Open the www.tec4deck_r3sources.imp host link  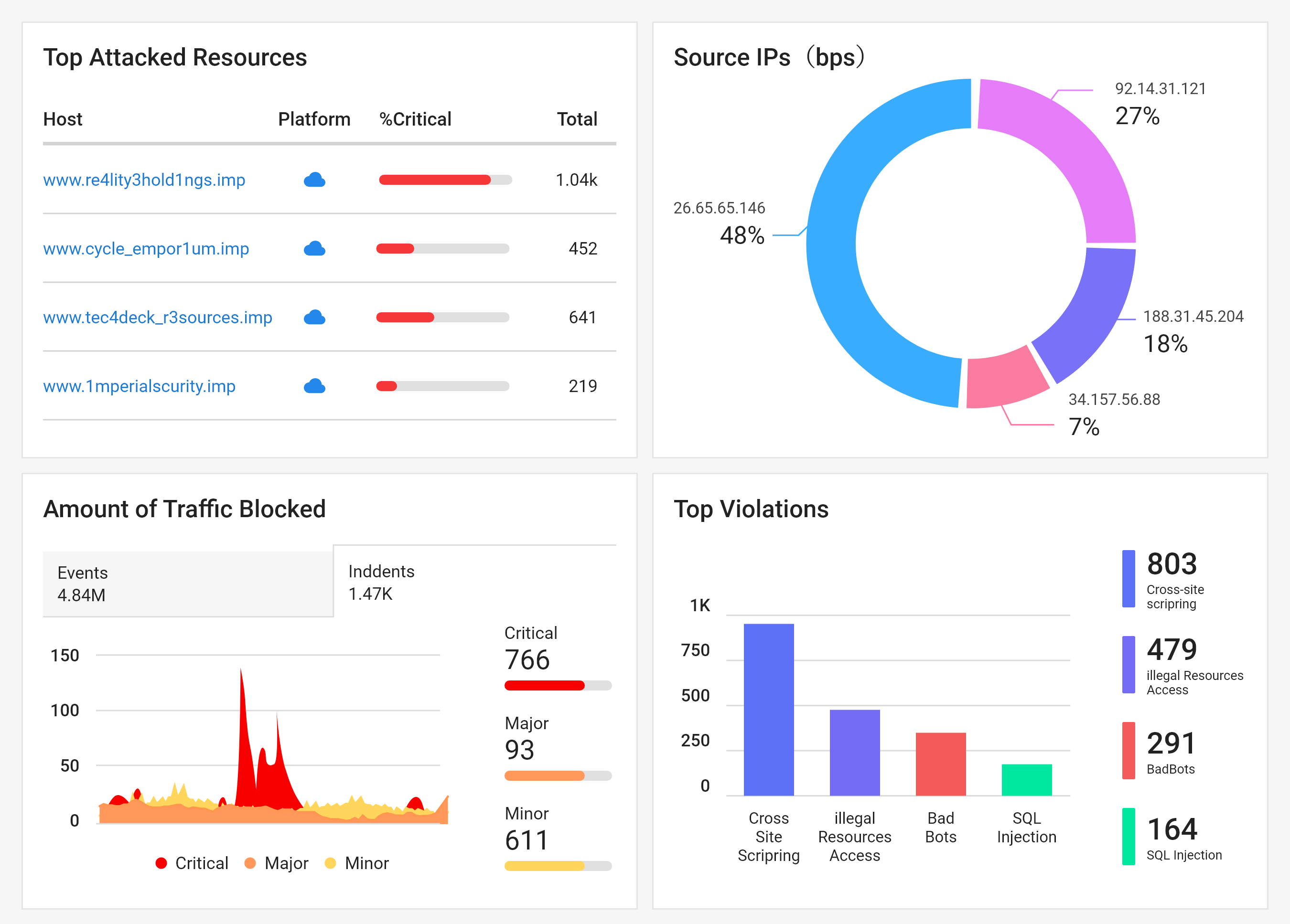pos(158,317)
